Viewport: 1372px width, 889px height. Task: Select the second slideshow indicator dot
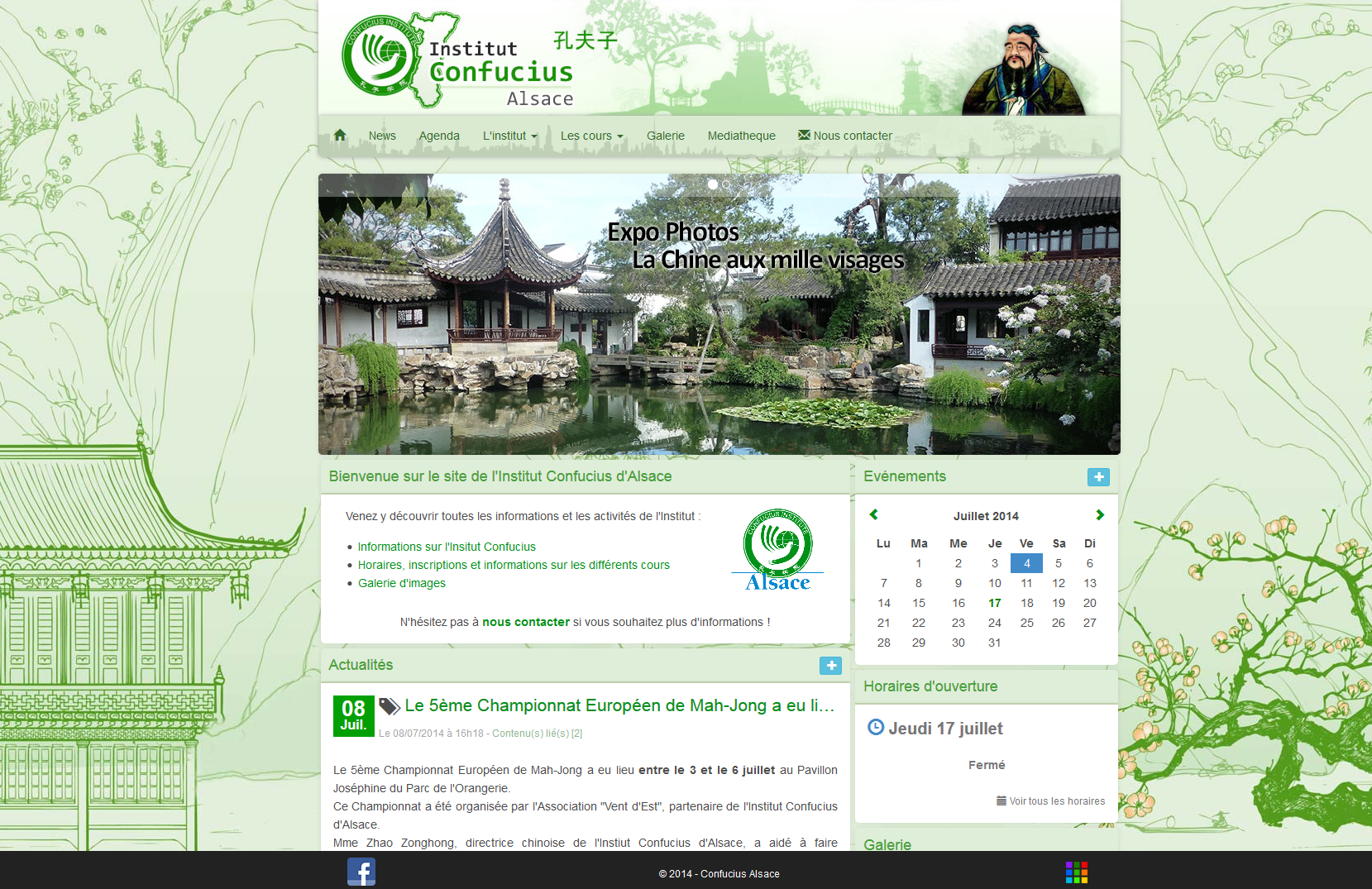click(727, 184)
